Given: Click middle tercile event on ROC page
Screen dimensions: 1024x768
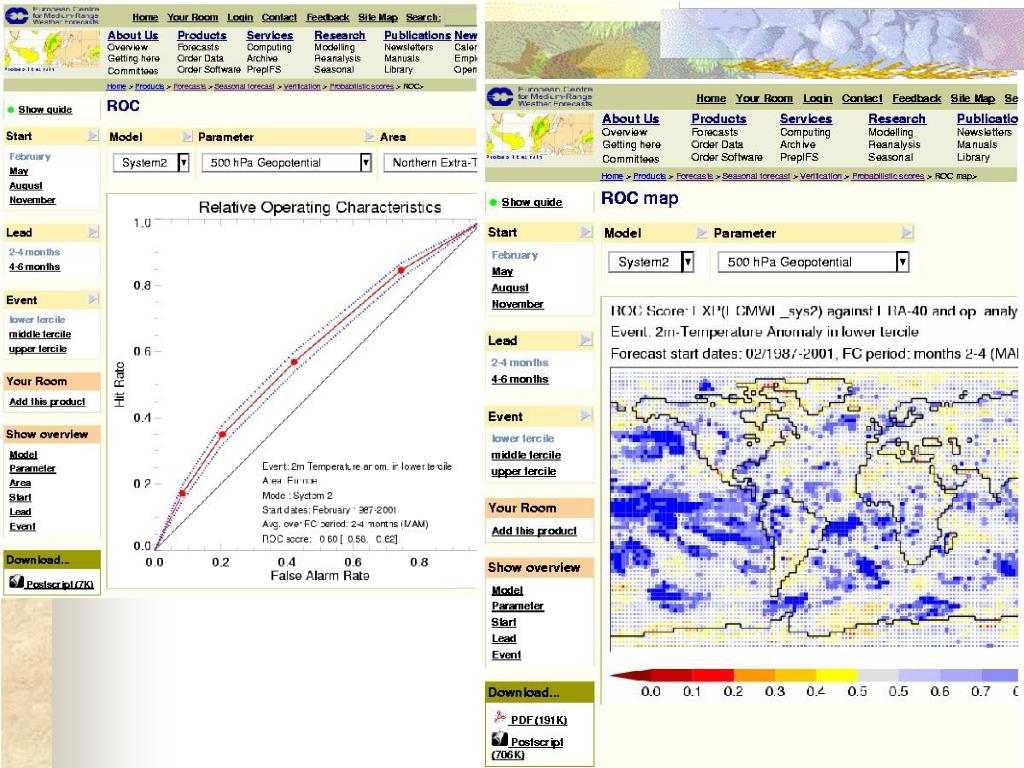Looking at the screenshot, I should pos(40,334).
